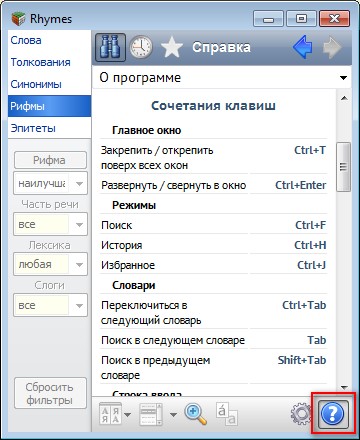The height and width of the screenshot is (440, 360).
Task: Click the Рифма button
Action: [50, 160]
